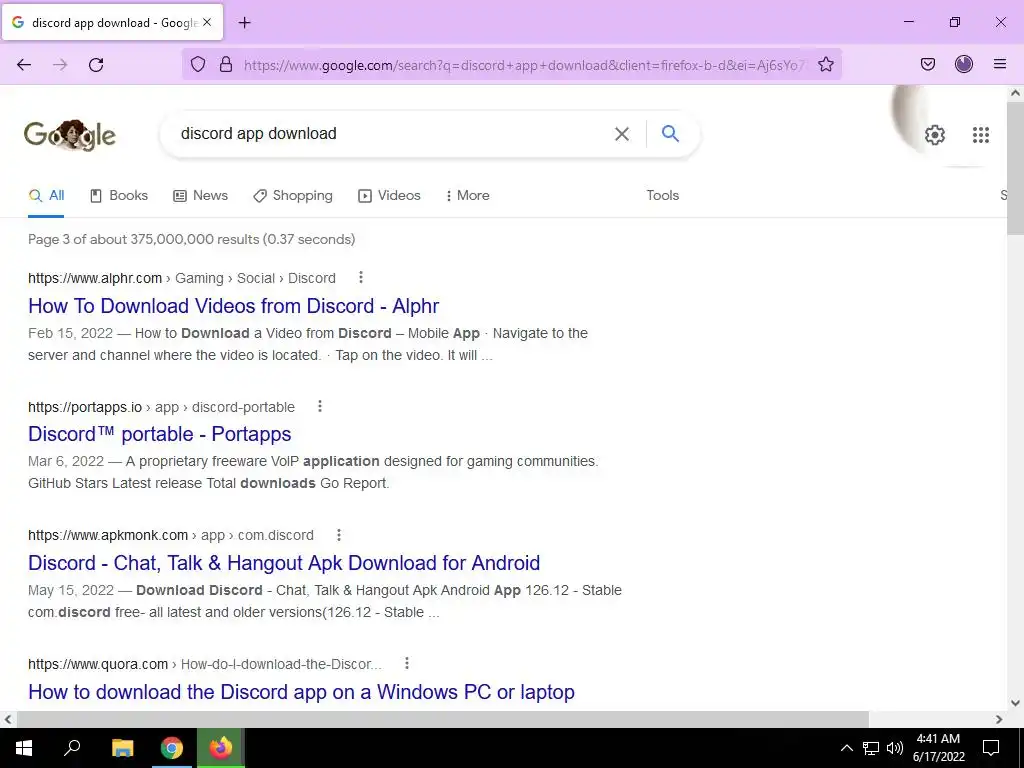
Task: Go back to previous page
Action: point(24,65)
